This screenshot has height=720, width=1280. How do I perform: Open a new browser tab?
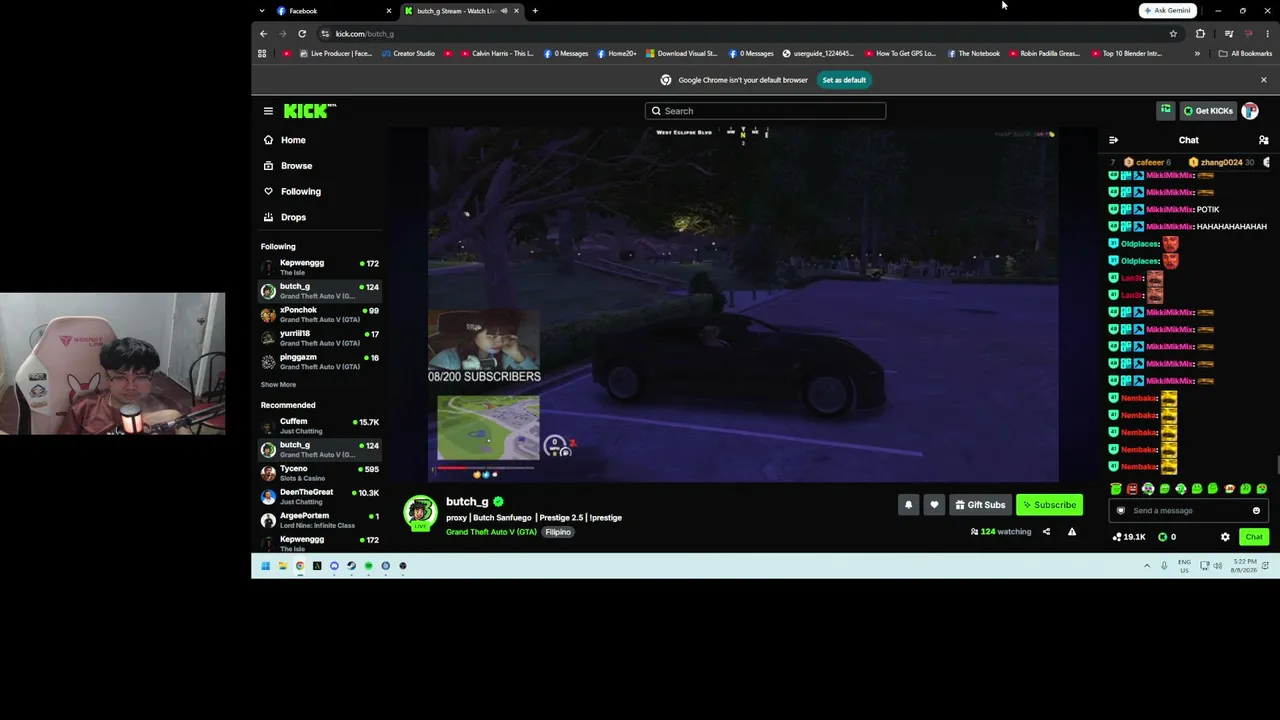(535, 11)
